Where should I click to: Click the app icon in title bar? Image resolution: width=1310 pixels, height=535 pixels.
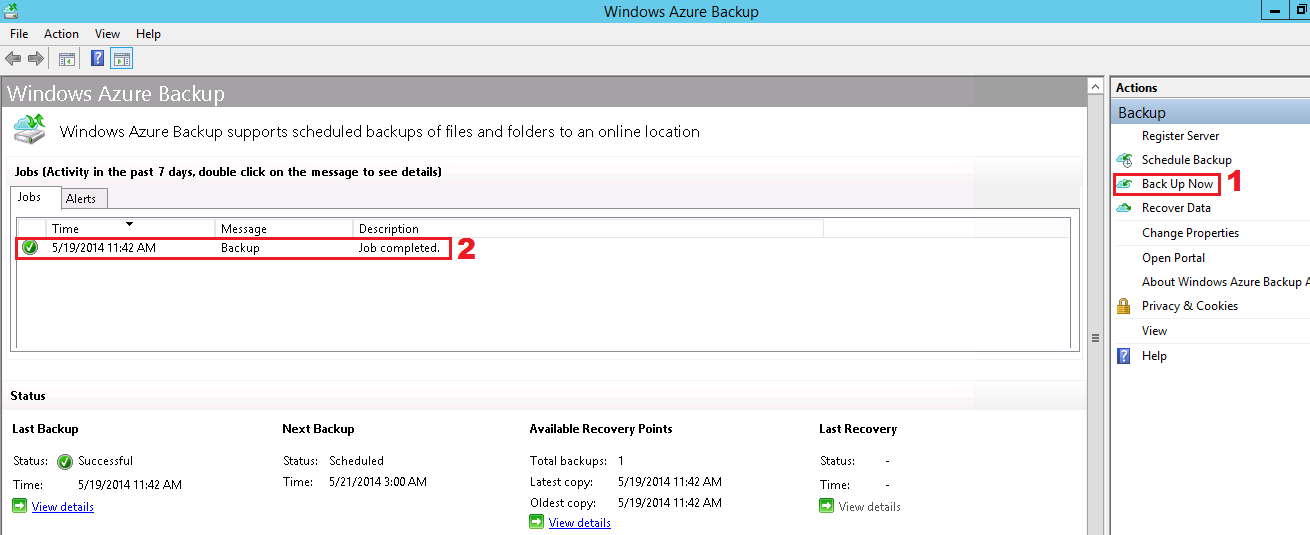[10, 11]
